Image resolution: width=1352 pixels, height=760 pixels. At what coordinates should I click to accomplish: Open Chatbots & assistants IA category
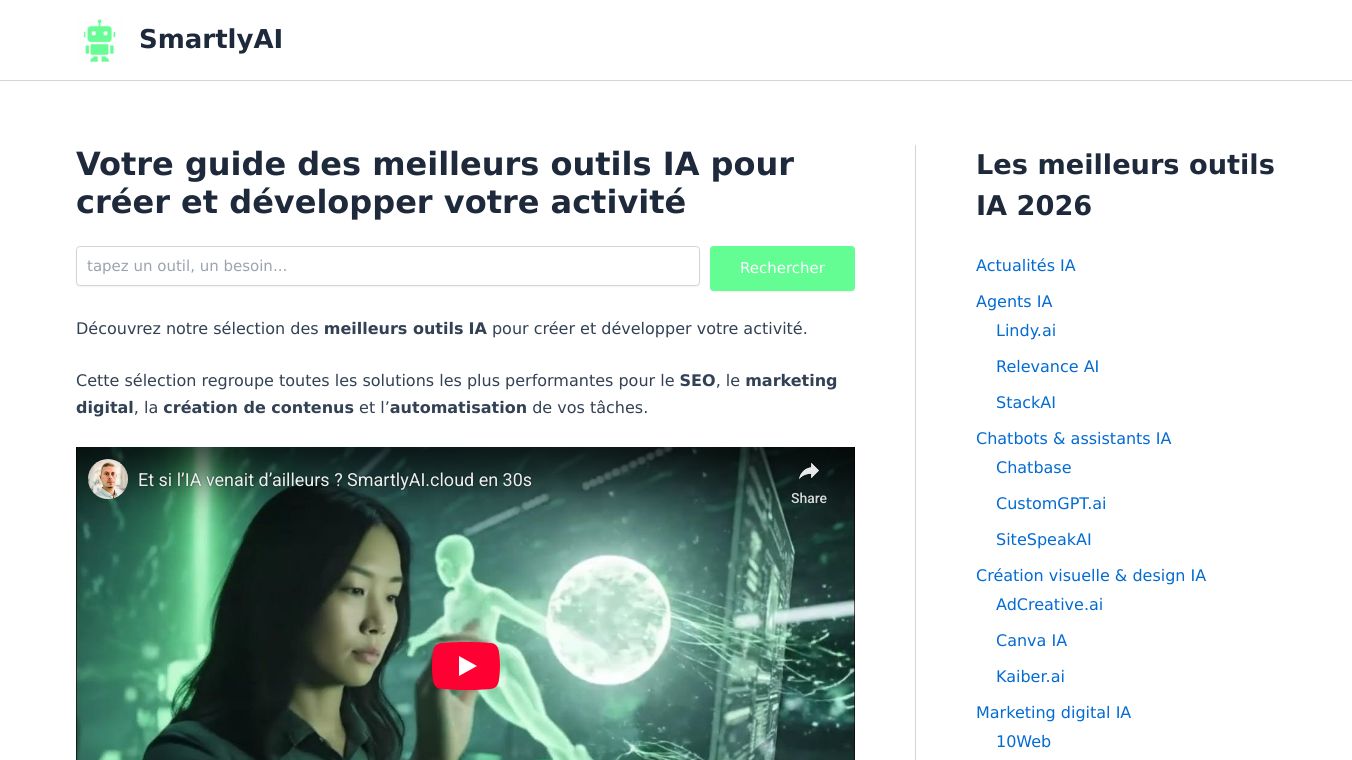(x=1073, y=438)
